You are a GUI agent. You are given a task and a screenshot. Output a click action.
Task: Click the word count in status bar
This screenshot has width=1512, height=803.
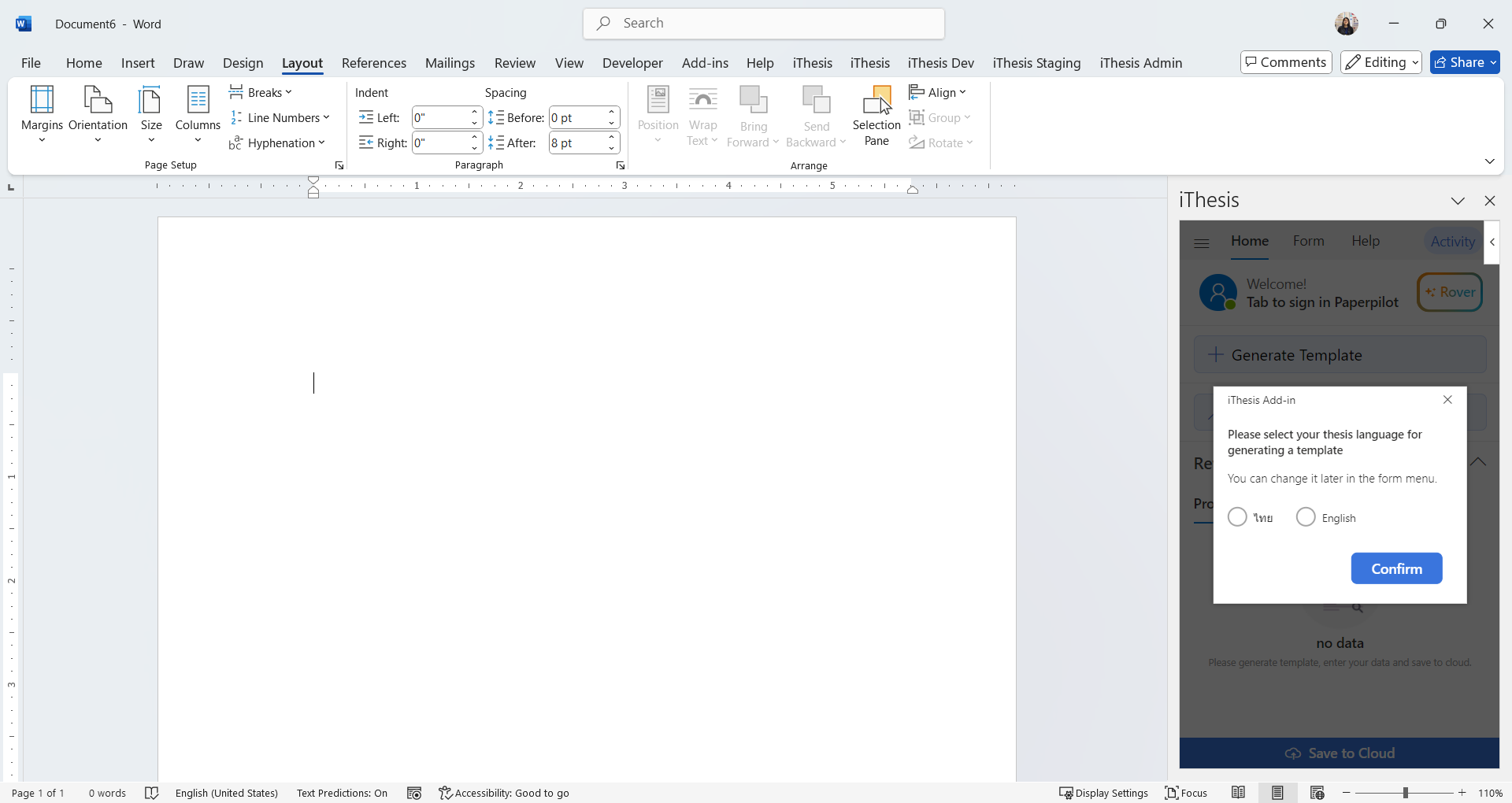click(x=107, y=793)
